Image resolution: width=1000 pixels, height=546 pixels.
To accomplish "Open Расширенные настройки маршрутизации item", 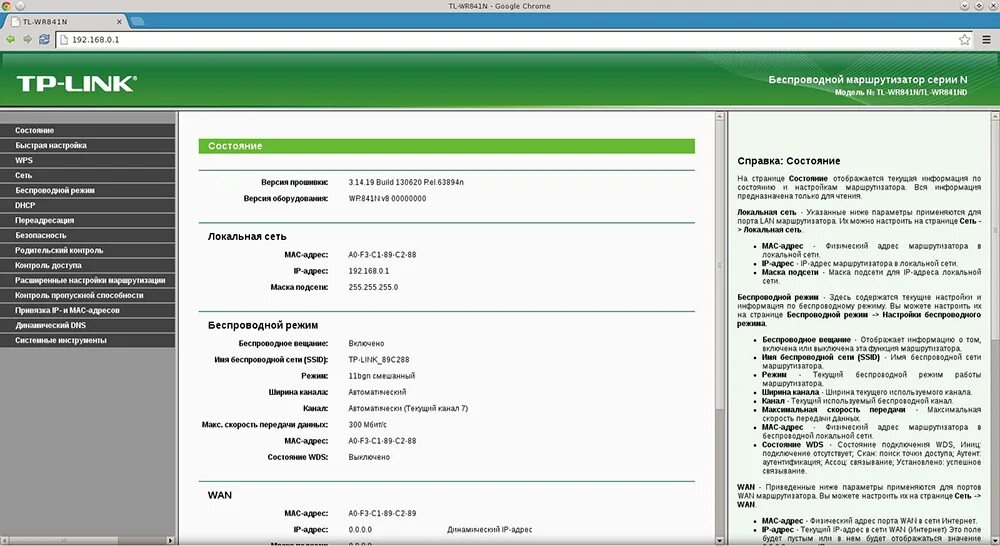I will [x=87, y=280].
